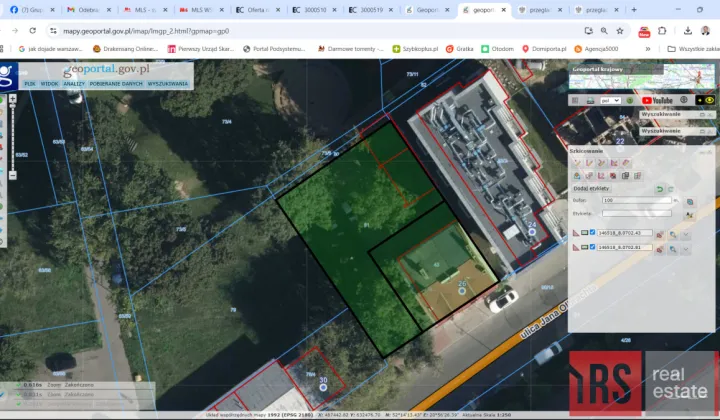720x420 pixels.
Task: Open the language dropdown showing pol
Action: pos(610,100)
